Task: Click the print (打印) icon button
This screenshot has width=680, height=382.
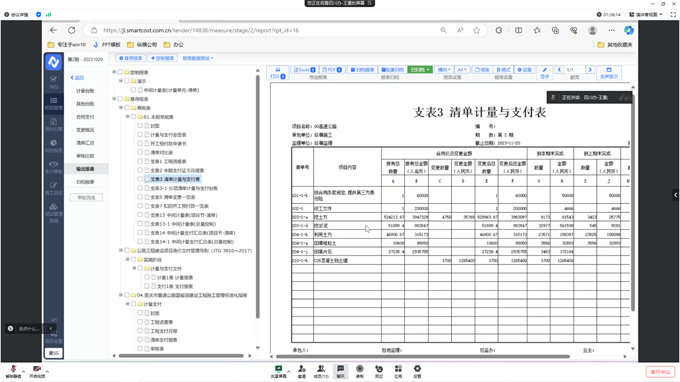Action: (x=278, y=72)
